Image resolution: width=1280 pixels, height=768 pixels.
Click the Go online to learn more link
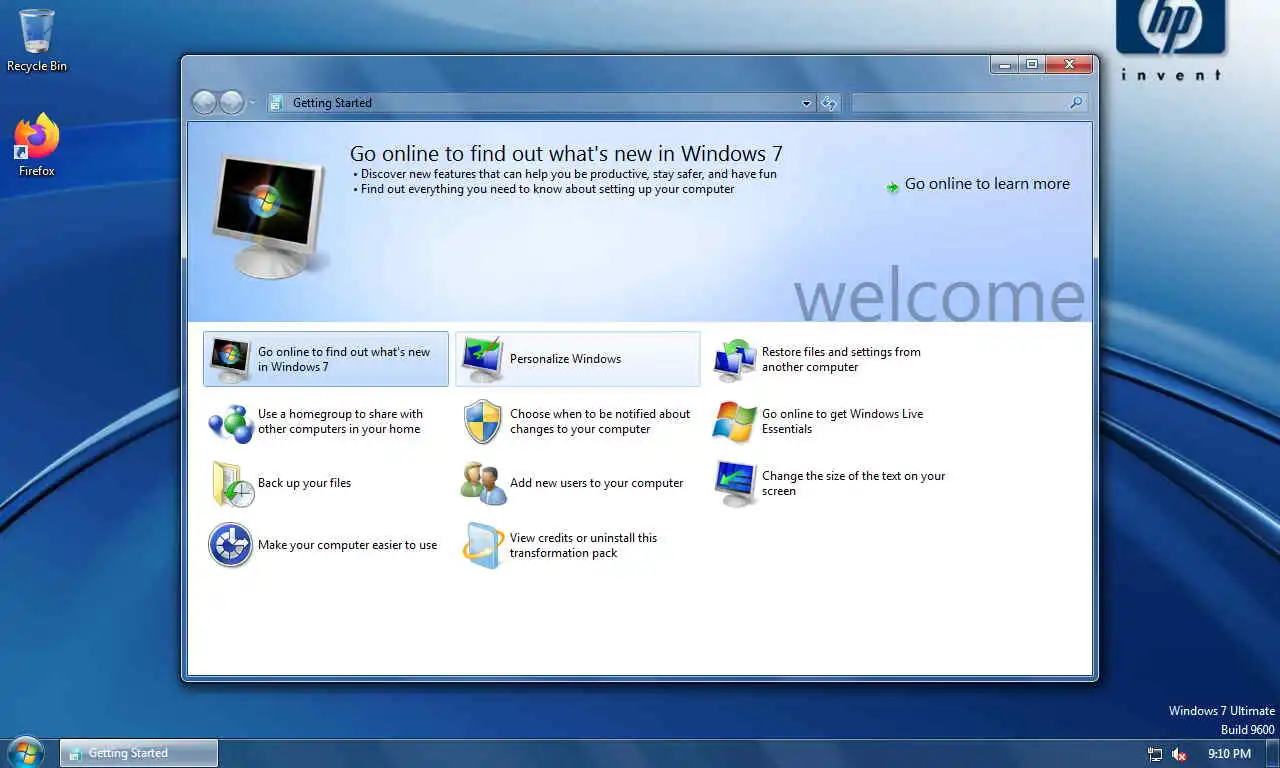tap(987, 184)
